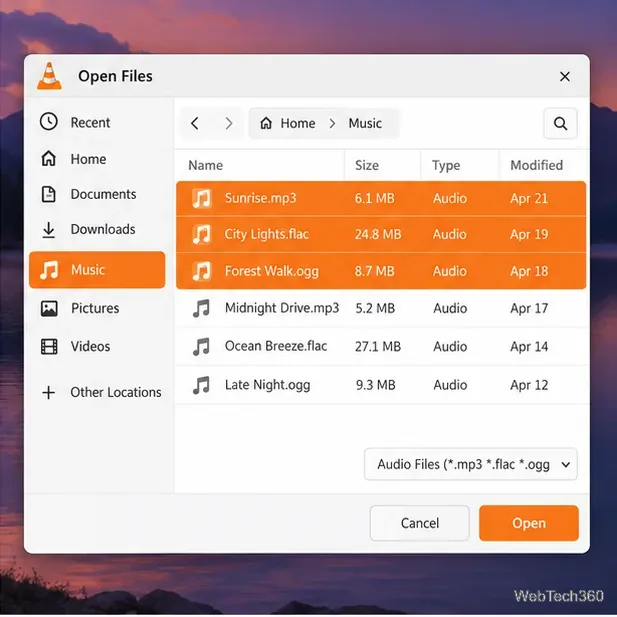Screen dimensions: 617x617
Task: Open the Audio Files filter dropdown
Action: (471, 464)
